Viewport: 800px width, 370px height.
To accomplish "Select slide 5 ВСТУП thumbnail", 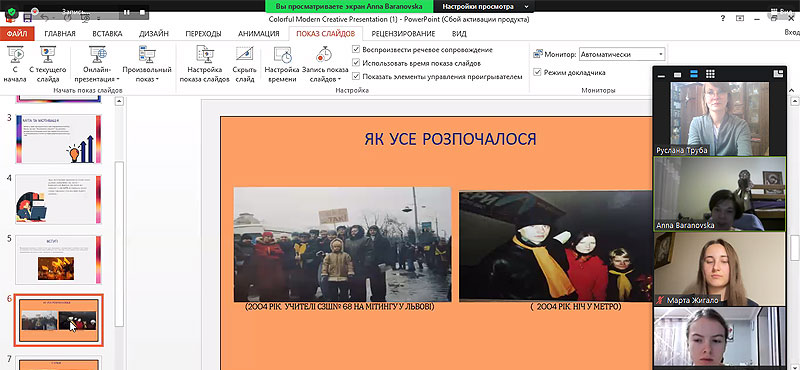I will 58,260.
